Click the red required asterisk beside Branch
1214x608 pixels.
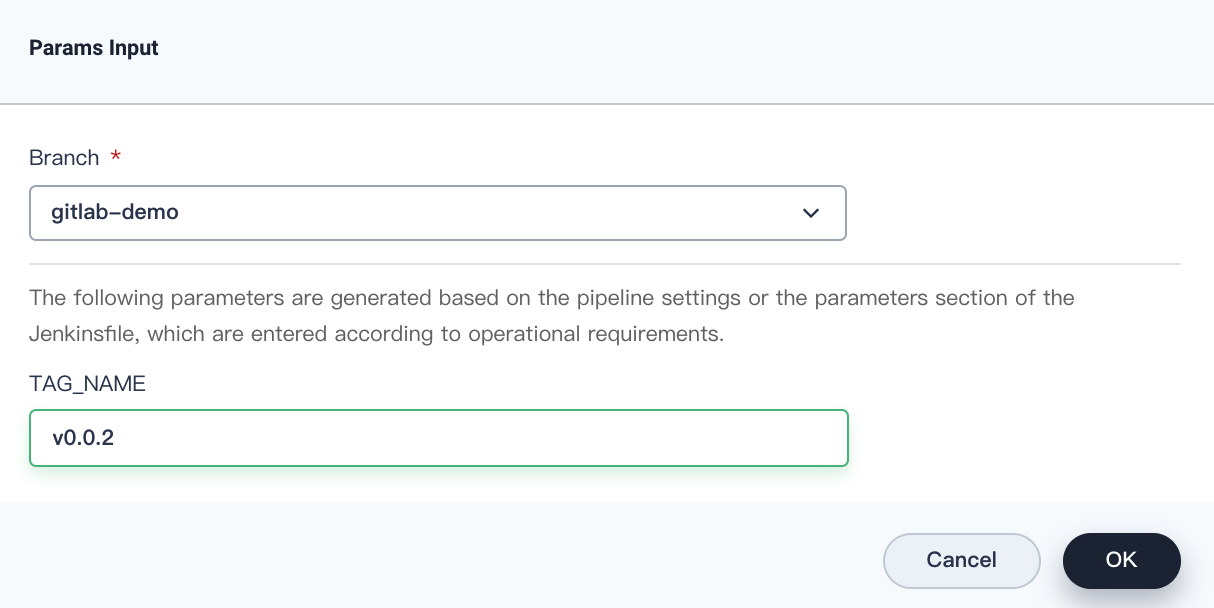click(114, 157)
